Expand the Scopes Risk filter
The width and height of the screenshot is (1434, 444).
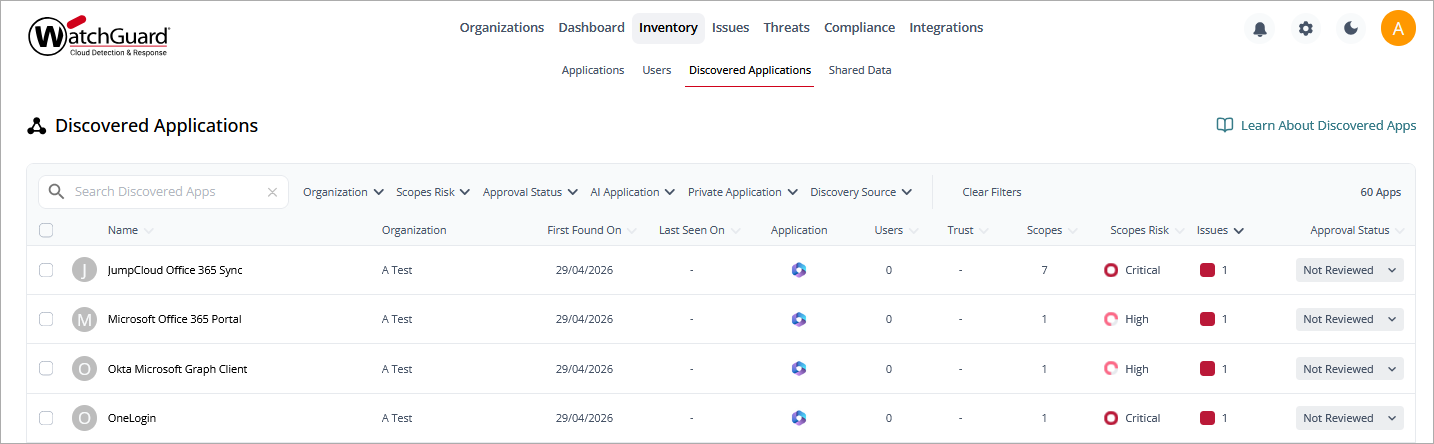[x=433, y=192]
